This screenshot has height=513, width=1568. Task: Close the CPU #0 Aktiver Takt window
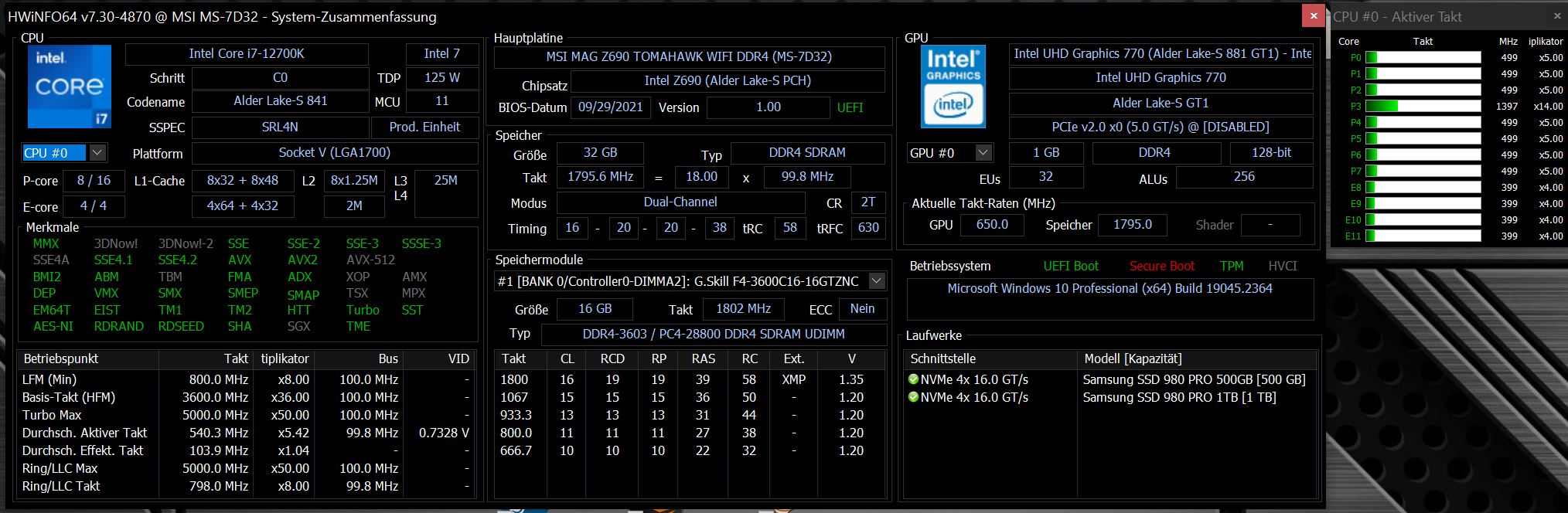point(1556,15)
